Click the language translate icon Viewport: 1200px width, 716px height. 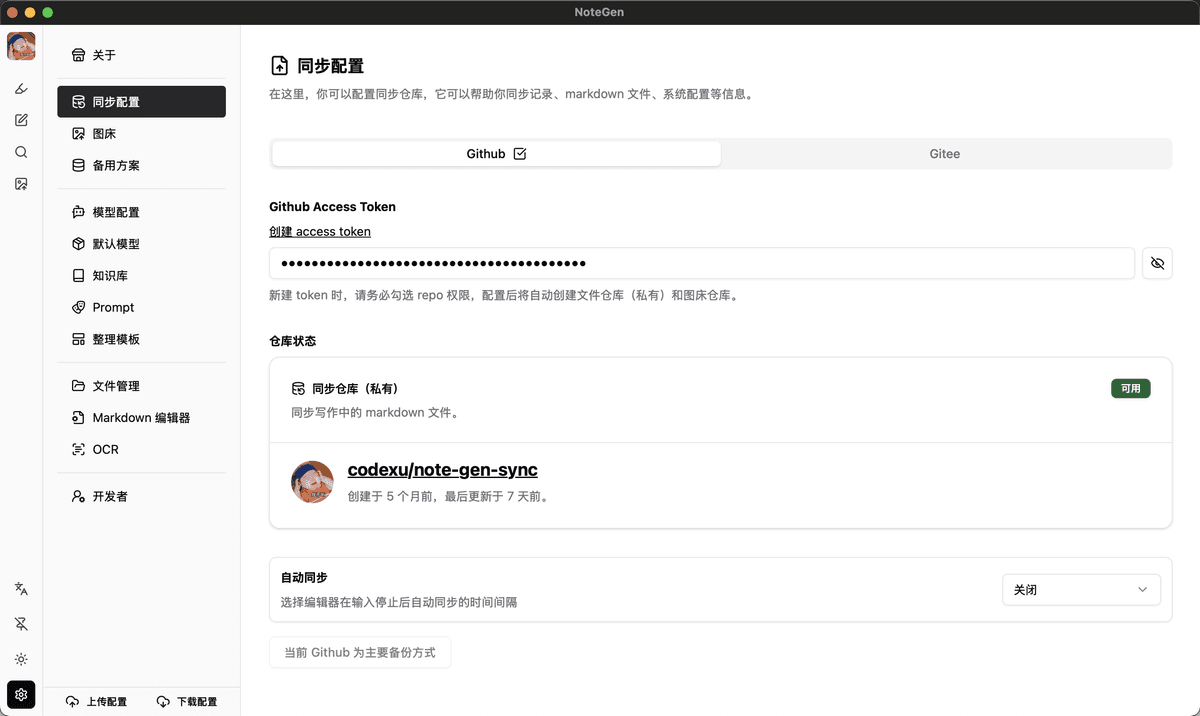coord(21,589)
